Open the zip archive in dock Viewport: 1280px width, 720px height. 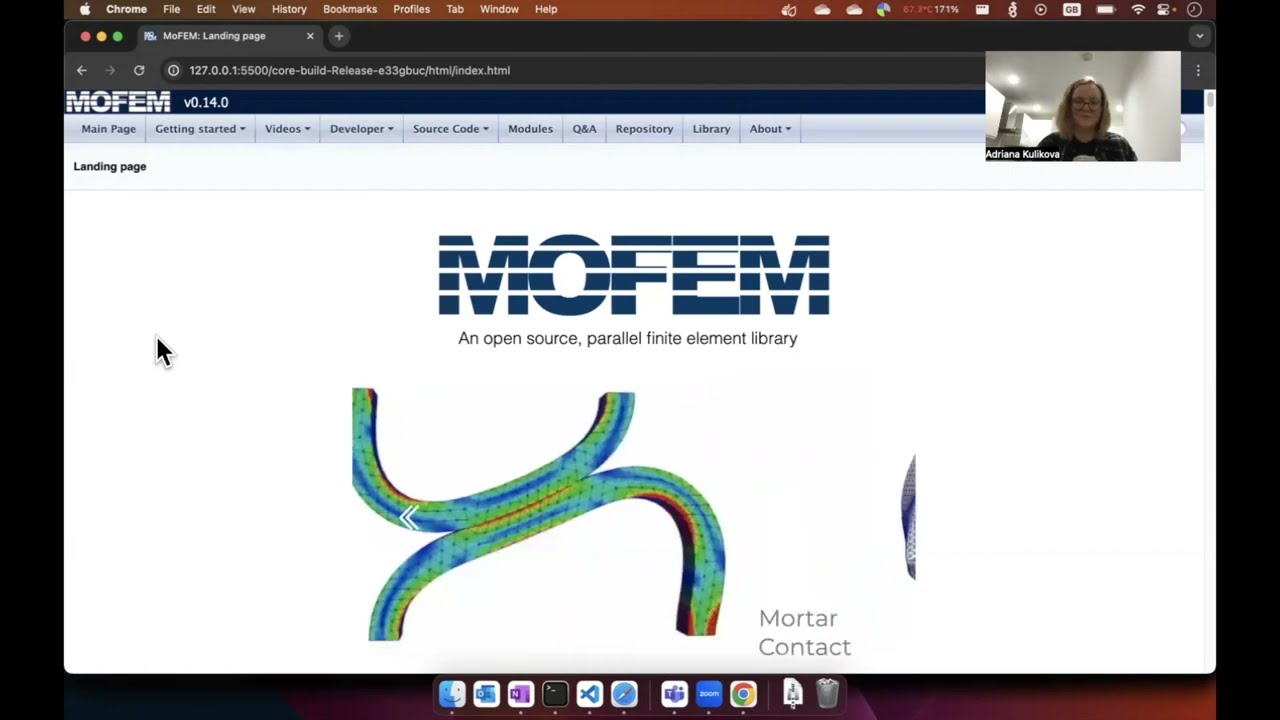(x=793, y=693)
